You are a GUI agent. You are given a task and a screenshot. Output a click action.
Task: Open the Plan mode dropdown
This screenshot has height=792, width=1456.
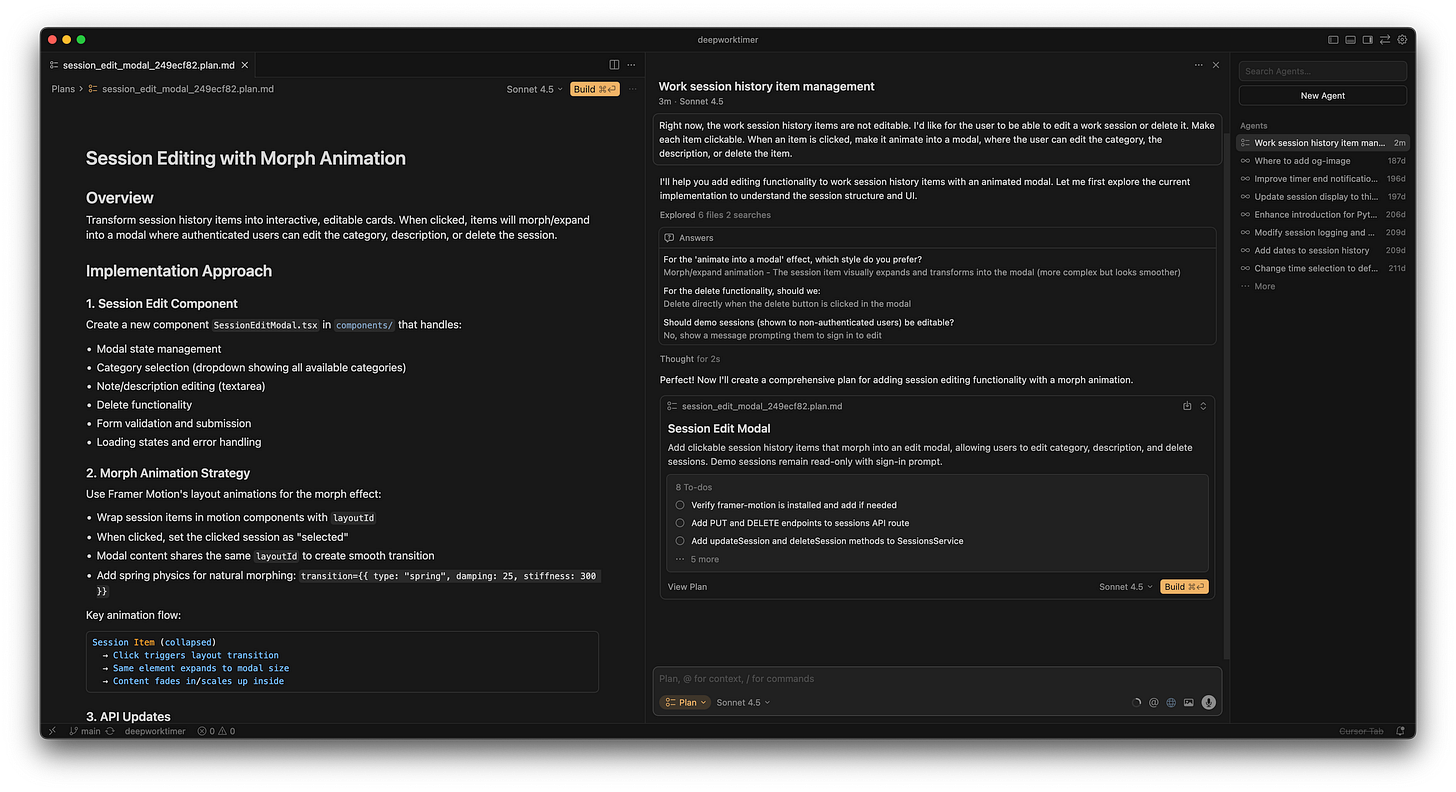point(685,703)
